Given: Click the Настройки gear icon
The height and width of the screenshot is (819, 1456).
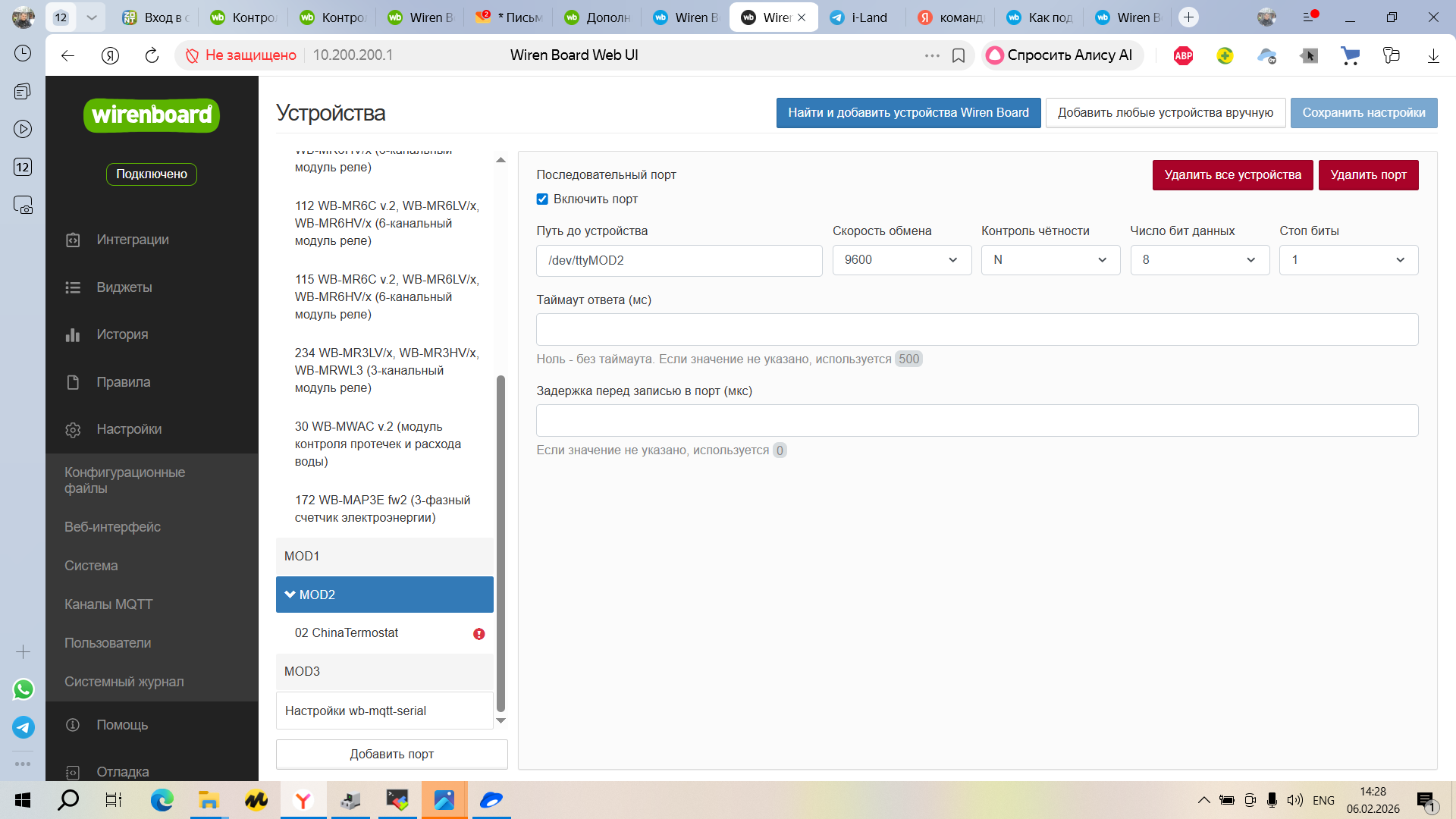Looking at the screenshot, I should pos(73,429).
